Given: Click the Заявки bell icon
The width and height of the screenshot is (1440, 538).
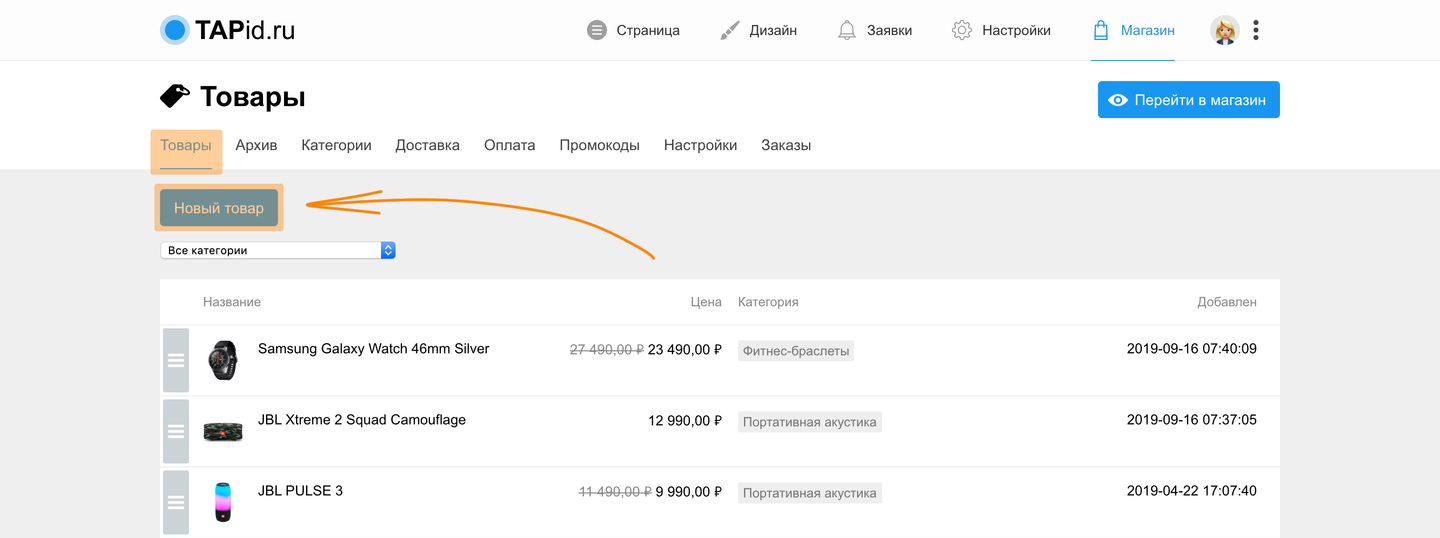Looking at the screenshot, I should pos(847,30).
